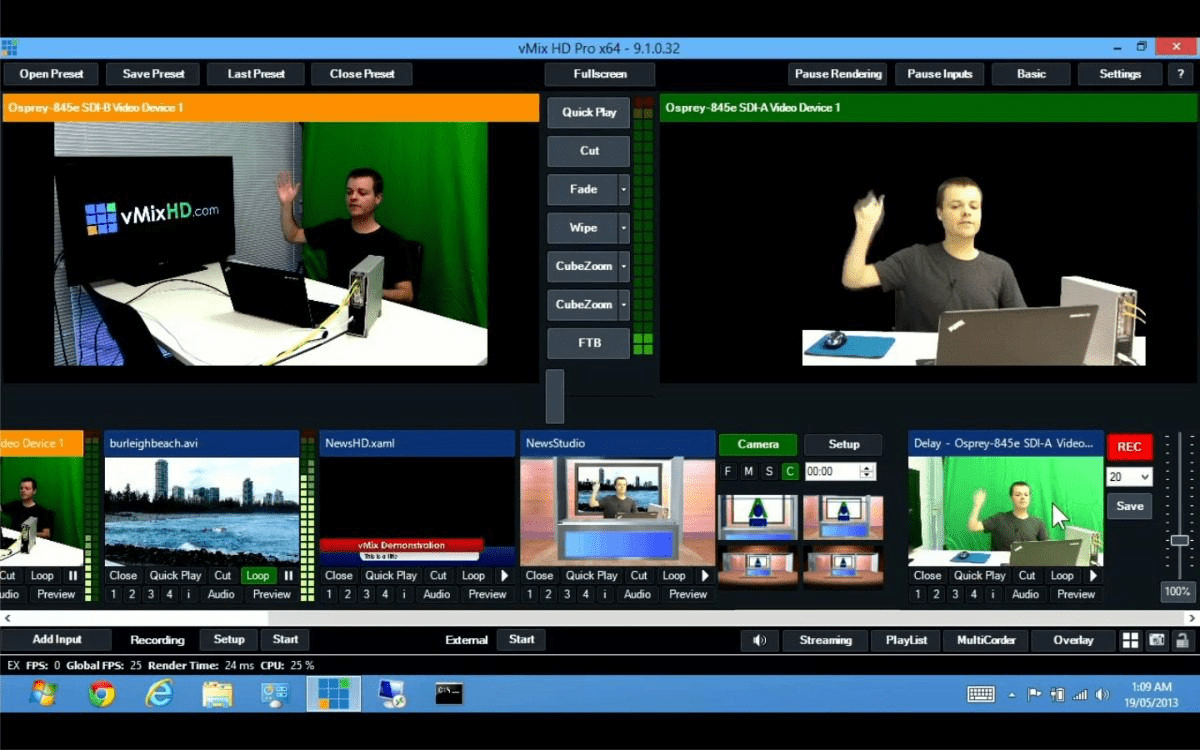The width and height of the screenshot is (1200, 750).
Task: Toggle Loop on the burleighbeach.avi input
Action: pyautogui.click(x=258, y=575)
